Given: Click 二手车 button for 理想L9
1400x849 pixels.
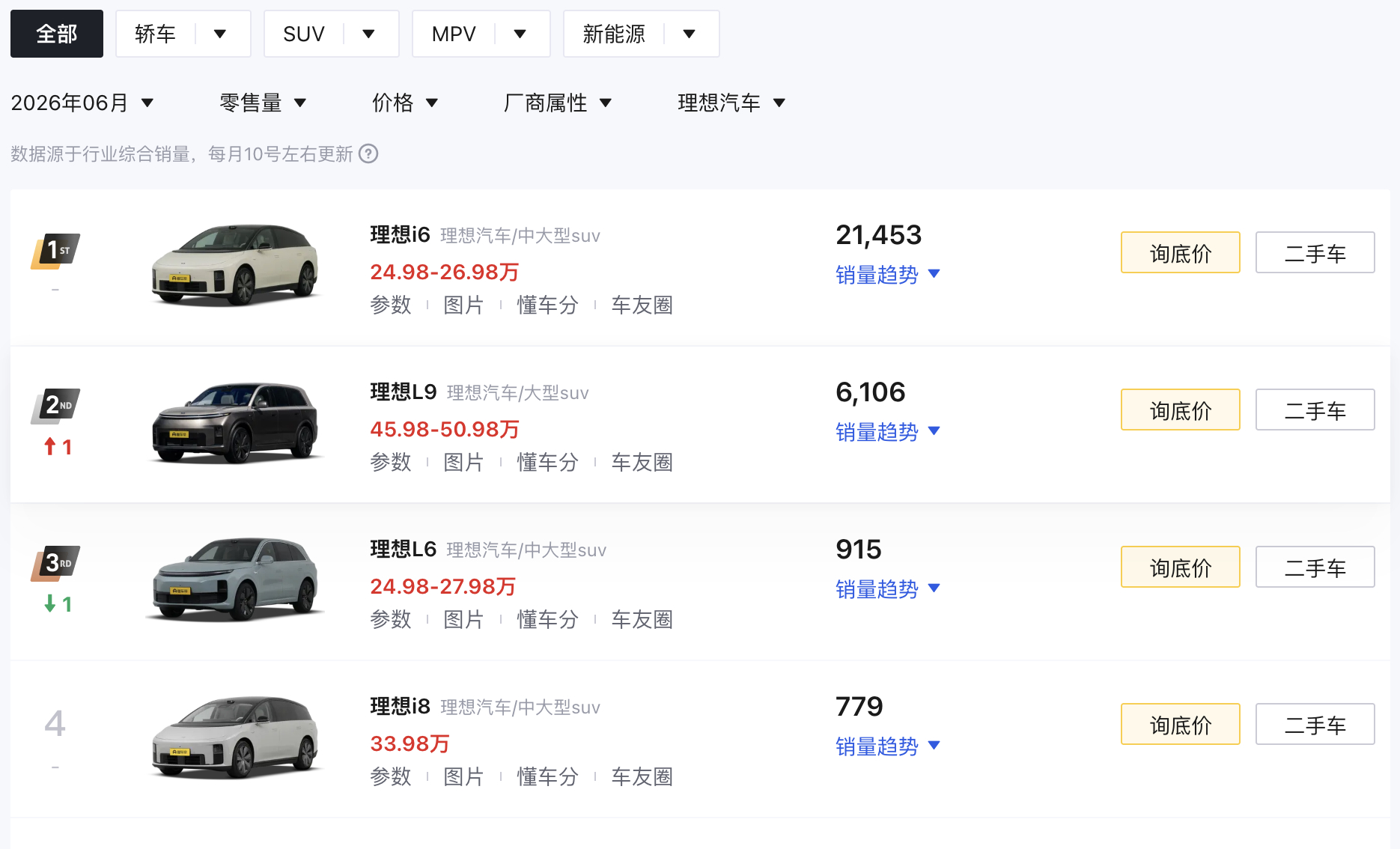Looking at the screenshot, I should point(1315,410).
